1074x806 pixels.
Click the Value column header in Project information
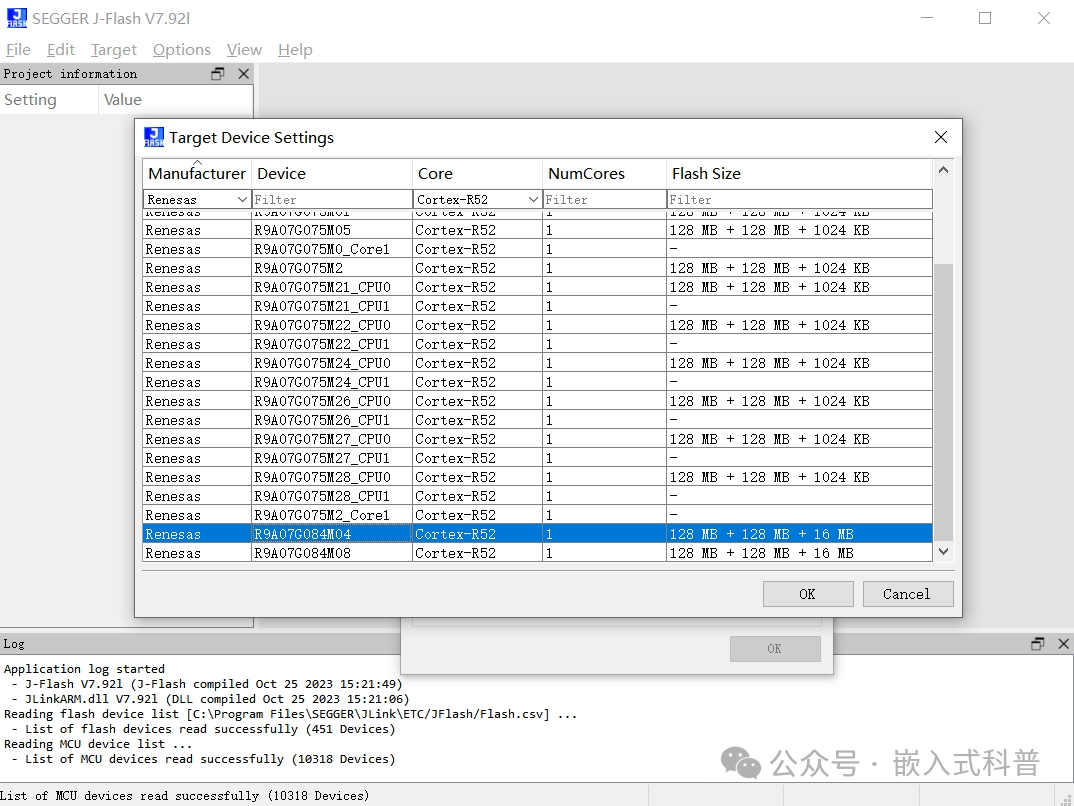(x=176, y=100)
